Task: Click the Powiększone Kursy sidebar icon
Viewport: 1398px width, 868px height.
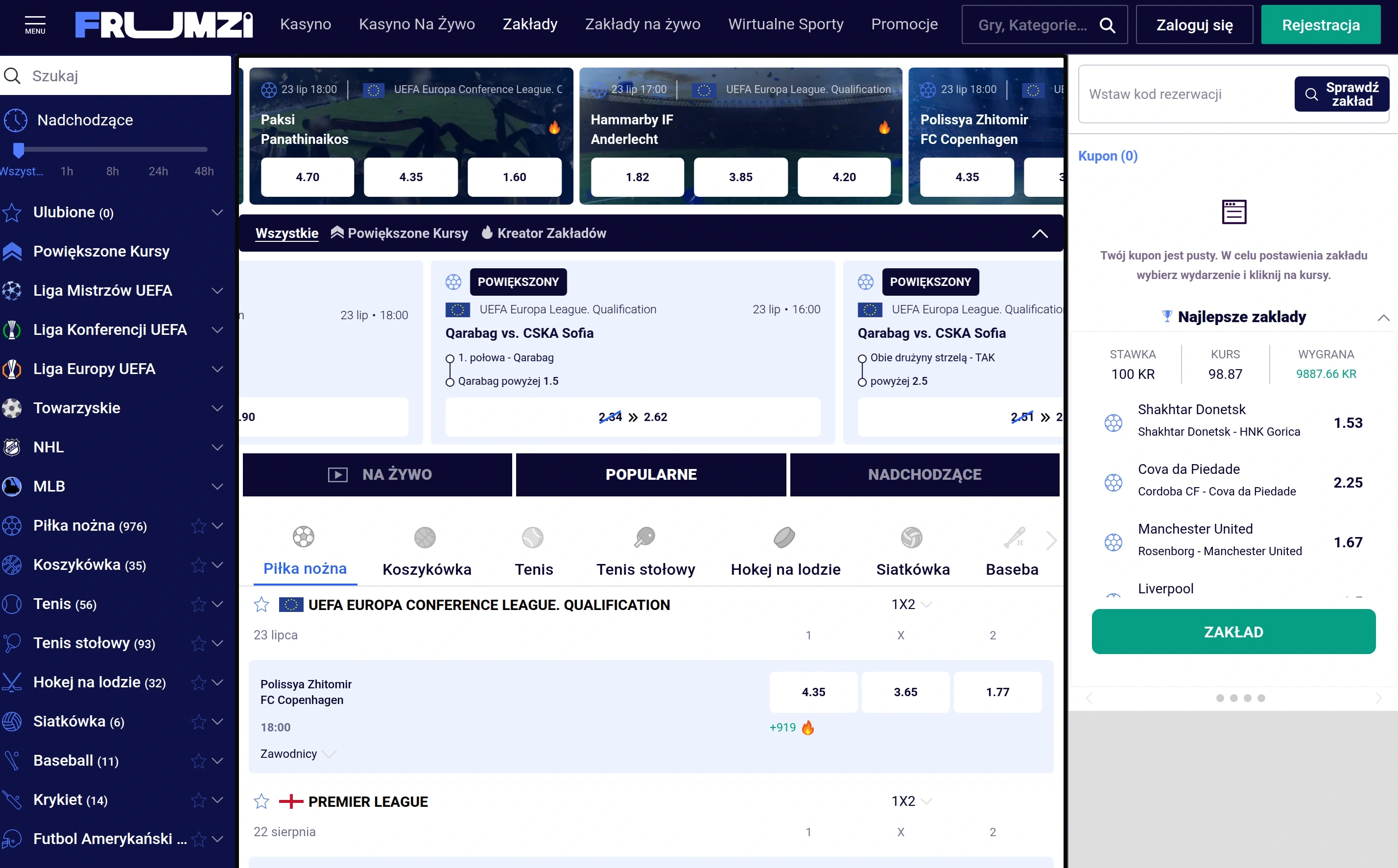Action: (12, 252)
